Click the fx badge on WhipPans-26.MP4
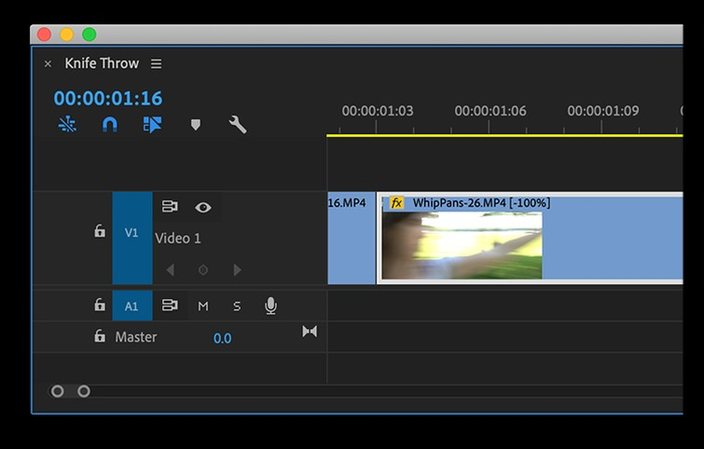Viewport: 704px width, 449px height. click(x=396, y=203)
